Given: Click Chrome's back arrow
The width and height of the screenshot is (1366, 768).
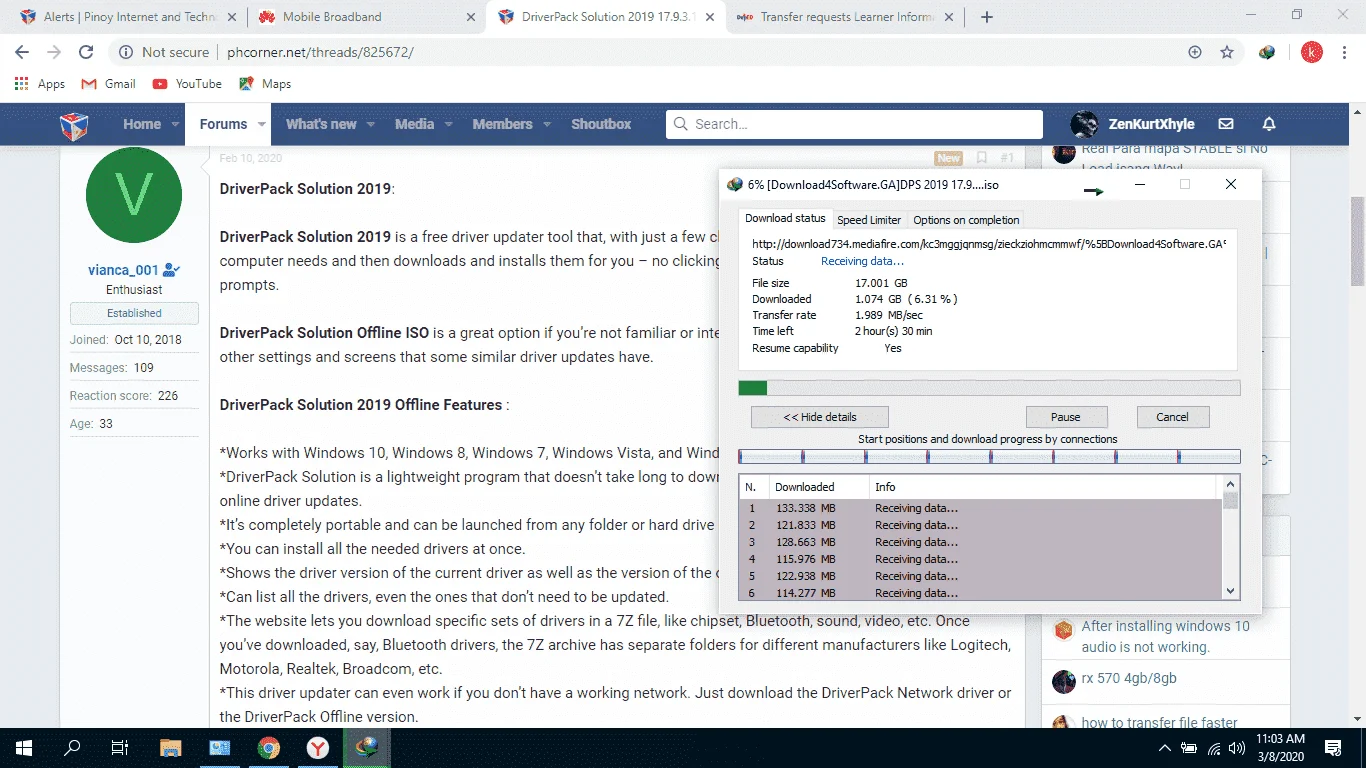Looking at the screenshot, I should [x=22, y=52].
